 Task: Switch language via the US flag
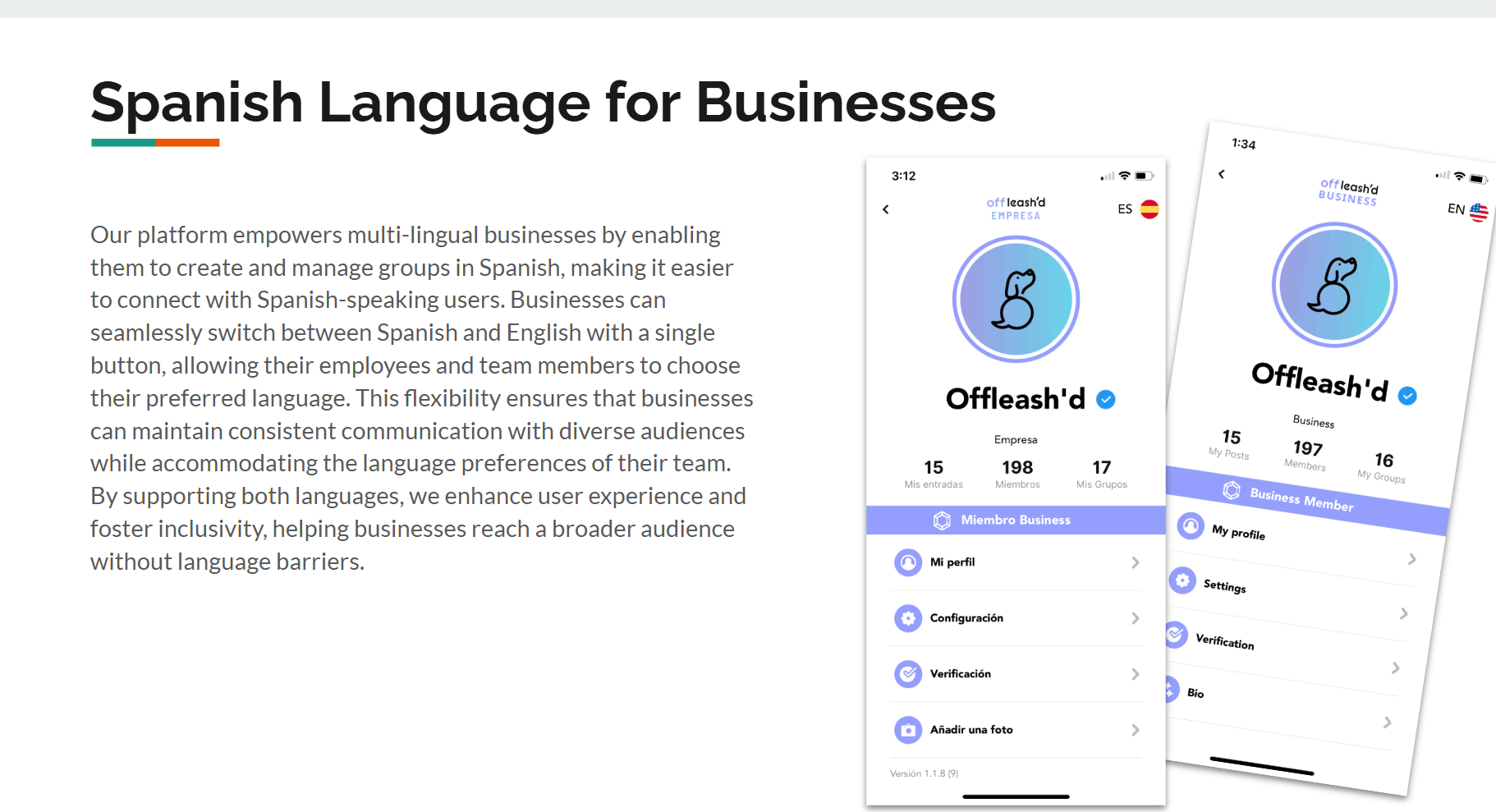(x=1479, y=213)
